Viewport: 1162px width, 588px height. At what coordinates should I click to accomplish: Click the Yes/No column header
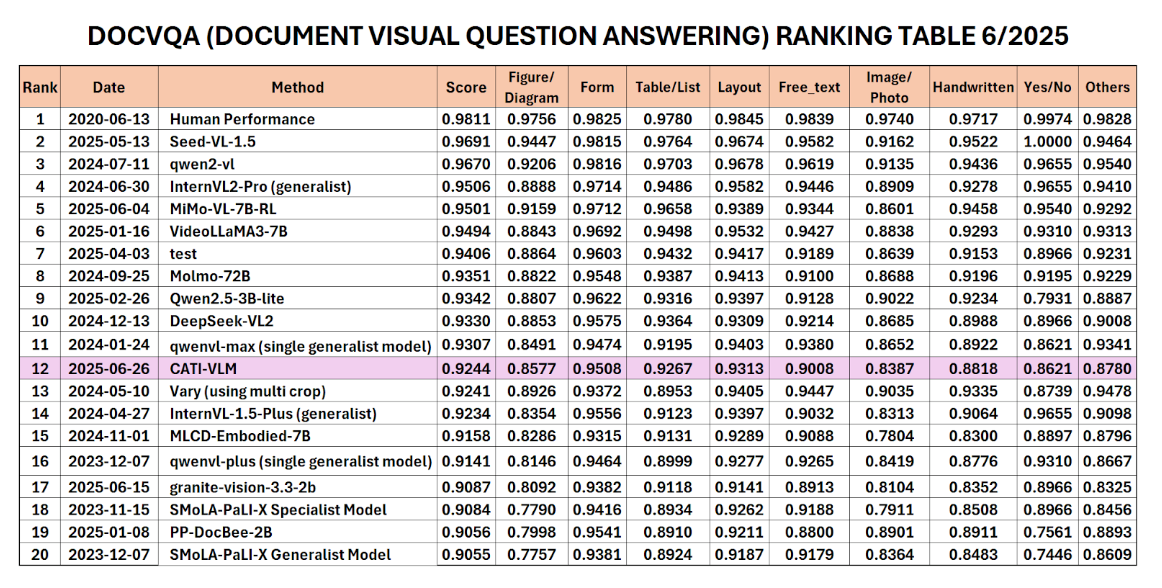click(1047, 87)
